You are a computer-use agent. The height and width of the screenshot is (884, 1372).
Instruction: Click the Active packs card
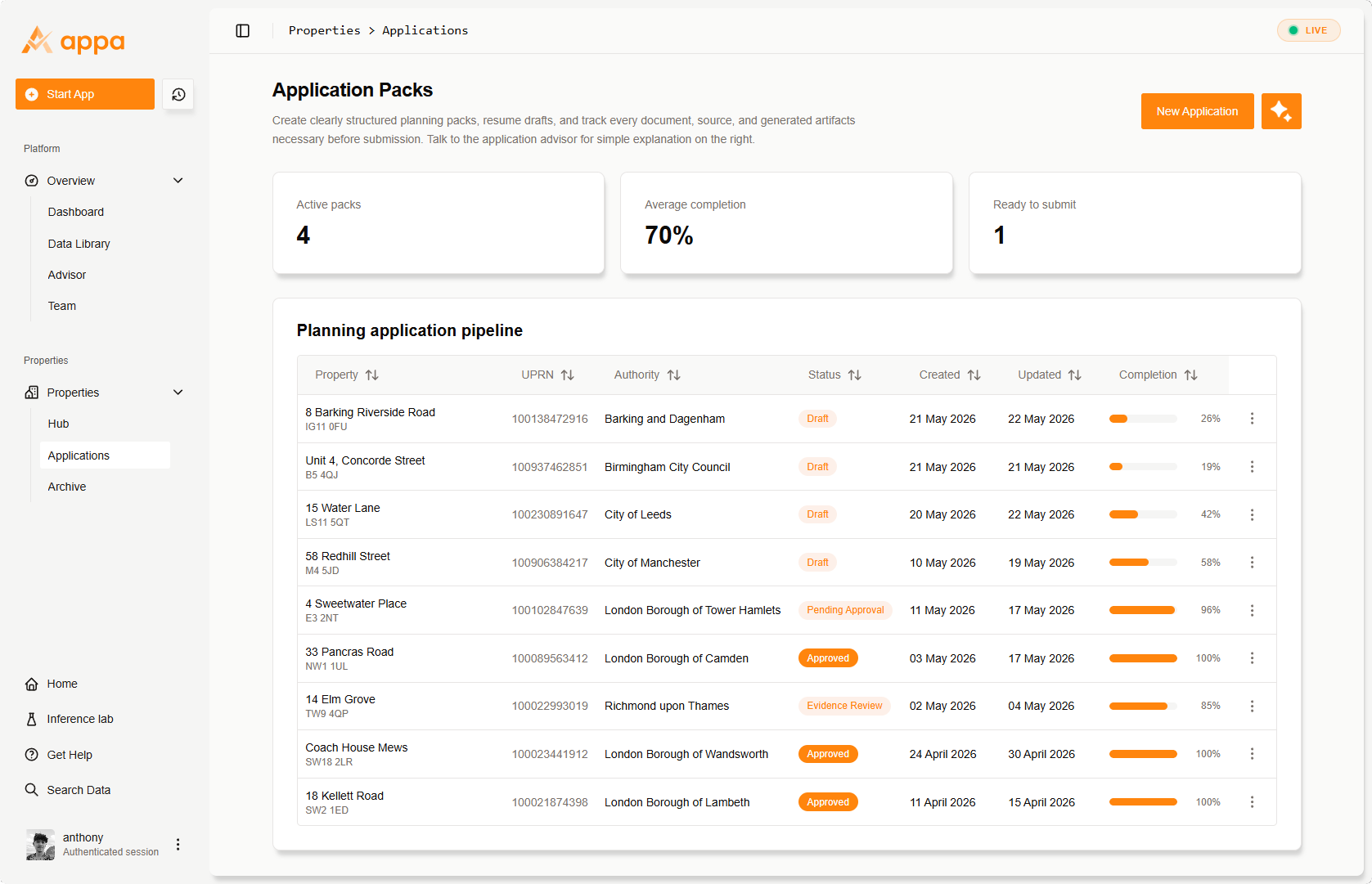[x=439, y=222]
